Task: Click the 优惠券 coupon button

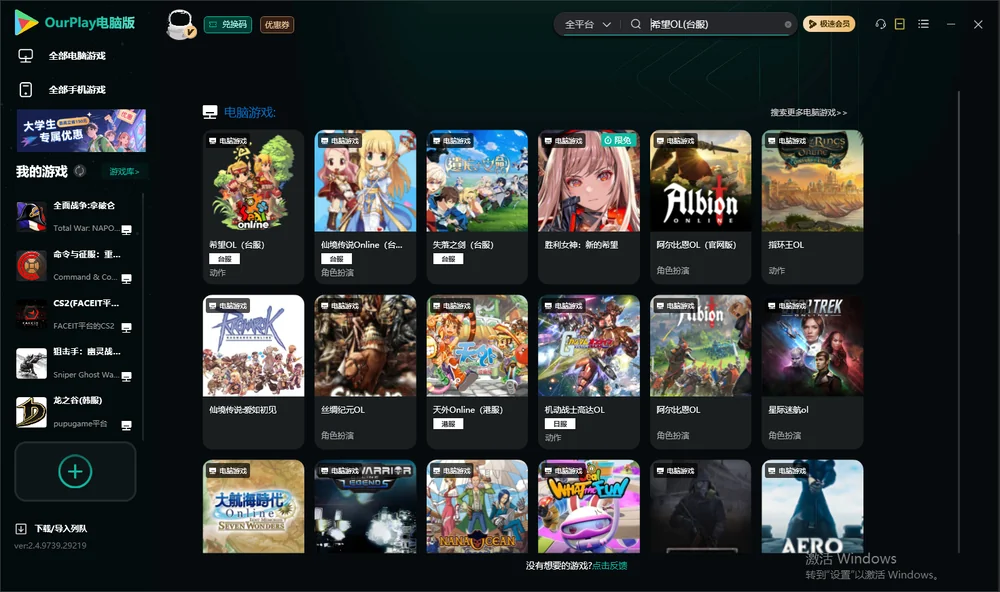Action: [277, 25]
